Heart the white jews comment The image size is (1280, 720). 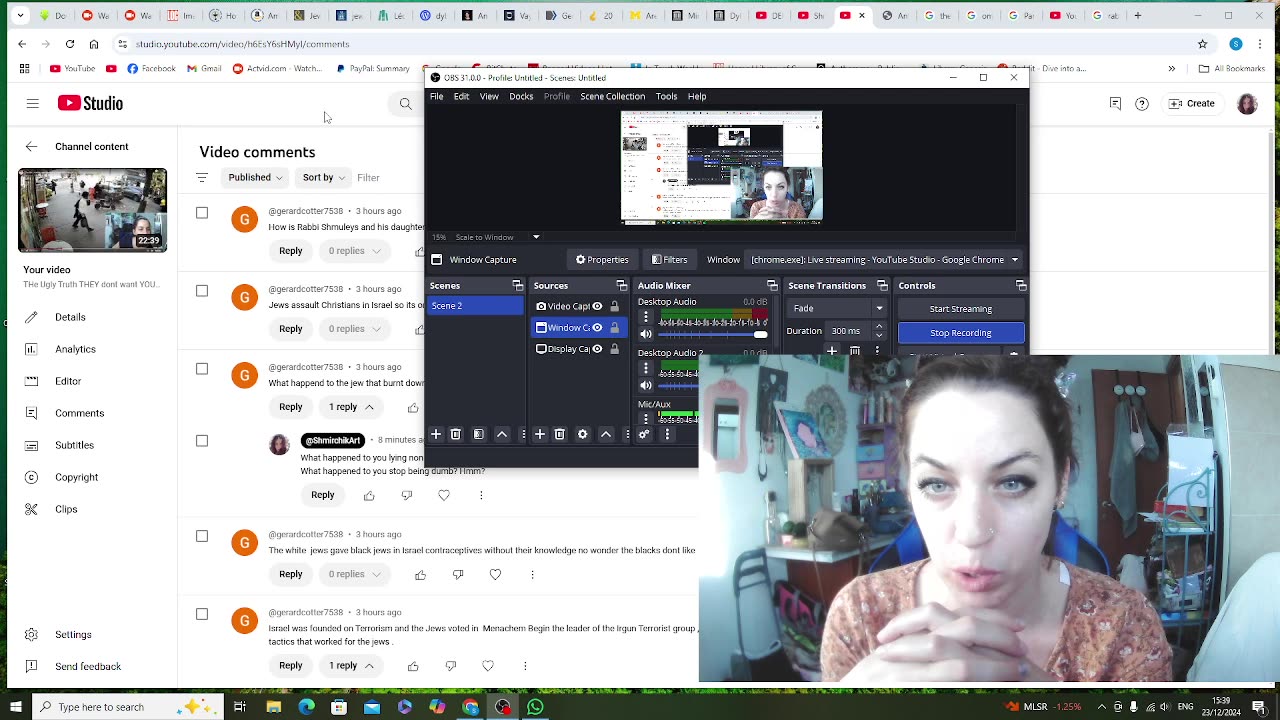(x=495, y=574)
